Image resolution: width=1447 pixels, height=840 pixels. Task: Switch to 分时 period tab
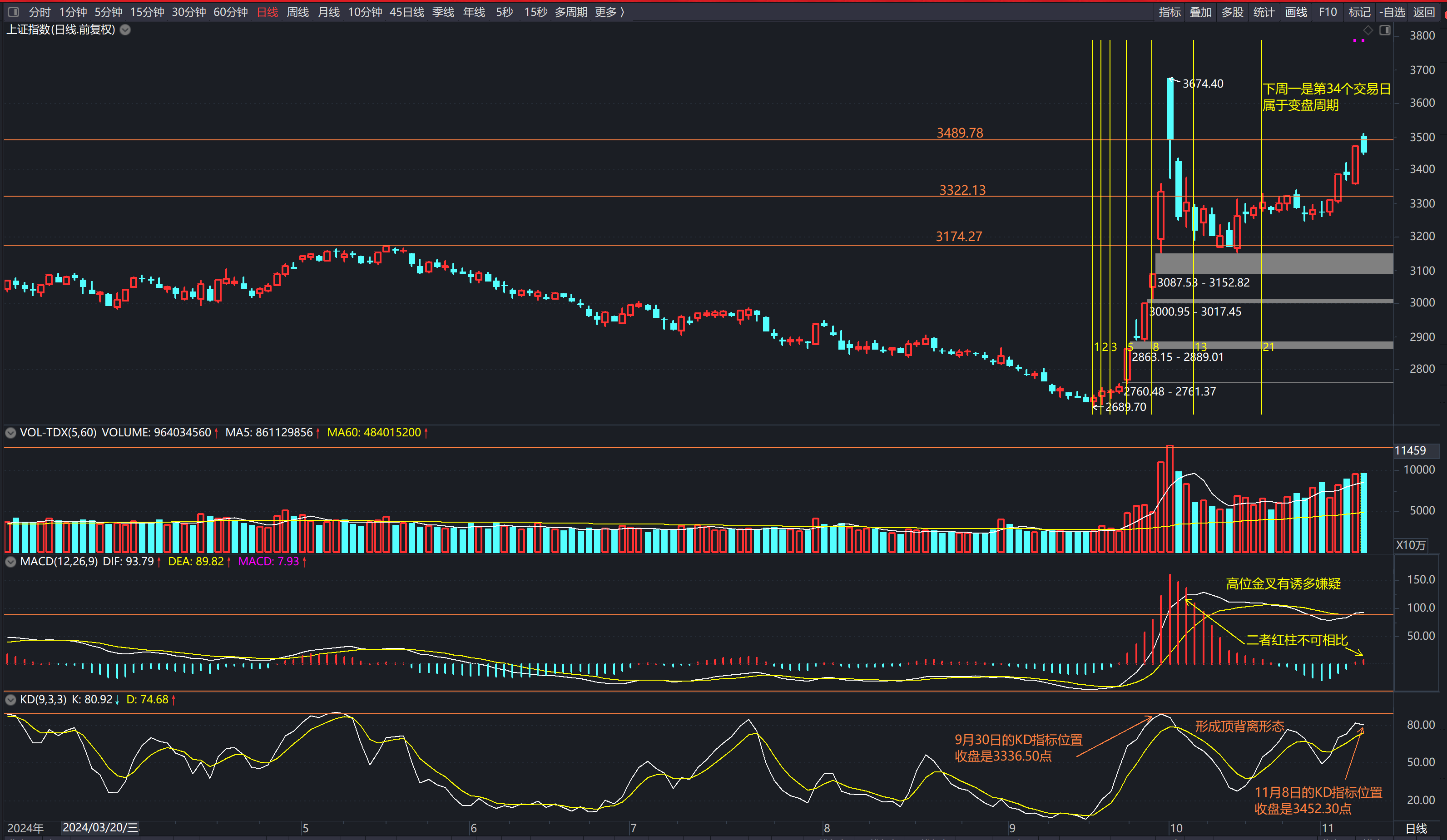point(40,11)
